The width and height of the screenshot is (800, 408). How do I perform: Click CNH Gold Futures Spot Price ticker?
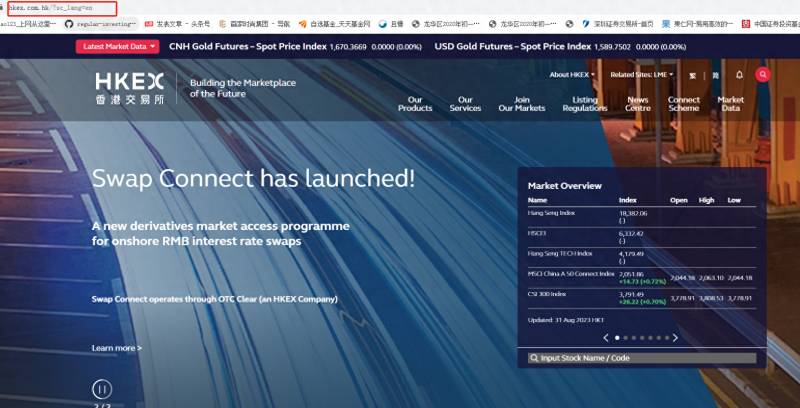(x=295, y=46)
